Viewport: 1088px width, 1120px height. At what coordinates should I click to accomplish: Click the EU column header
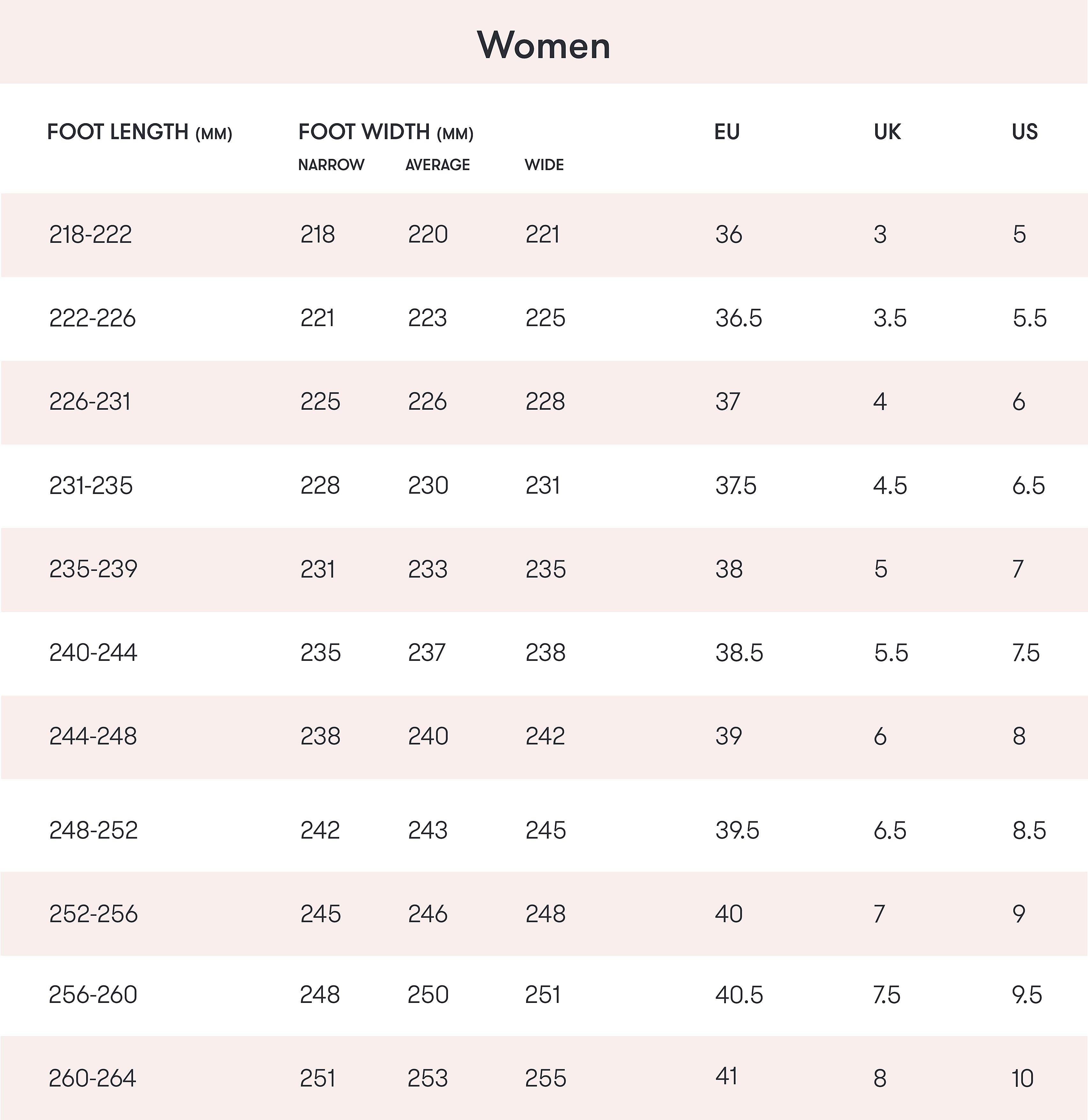coord(727,132)
